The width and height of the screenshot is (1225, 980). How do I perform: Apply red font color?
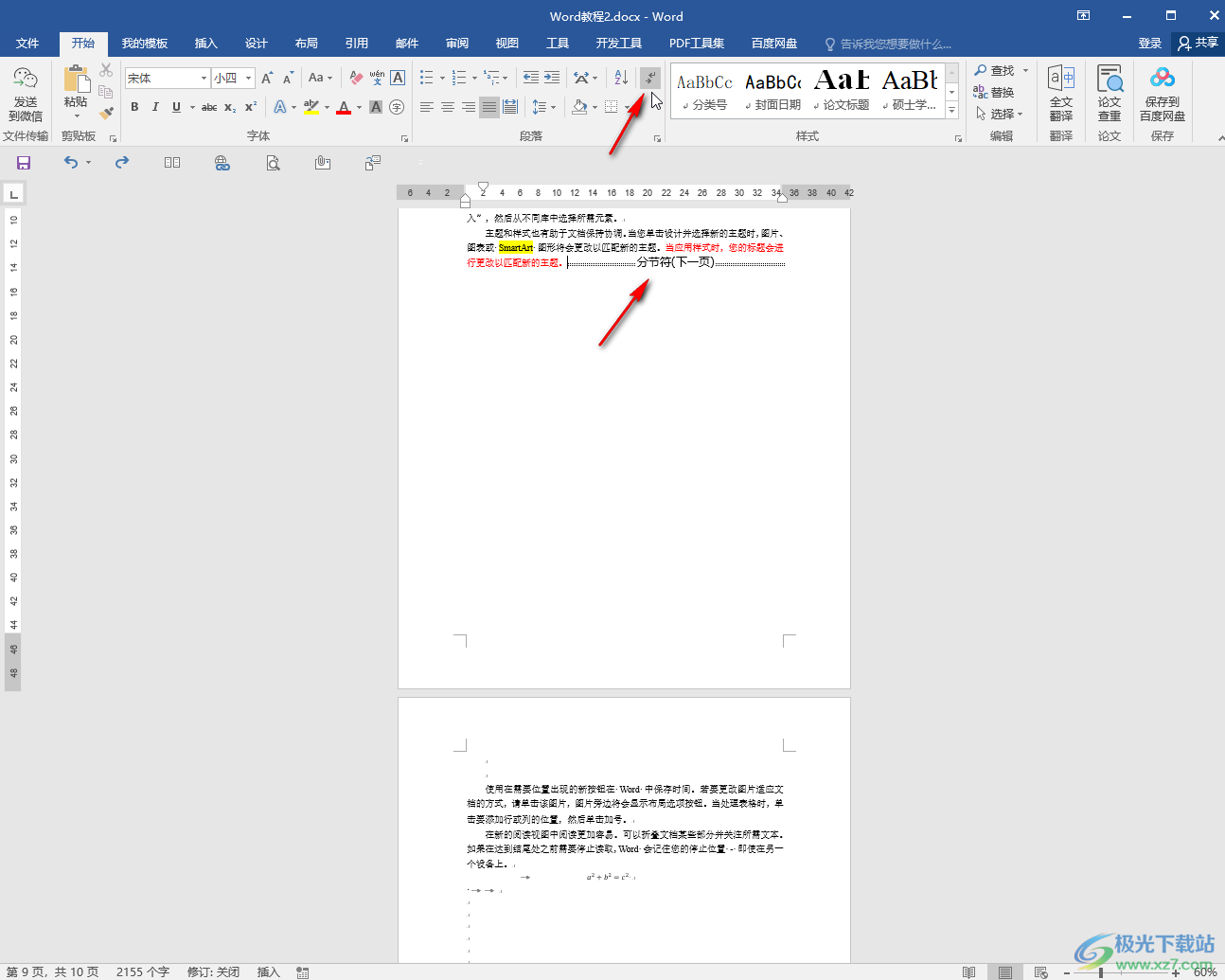[x=344, y=107]
